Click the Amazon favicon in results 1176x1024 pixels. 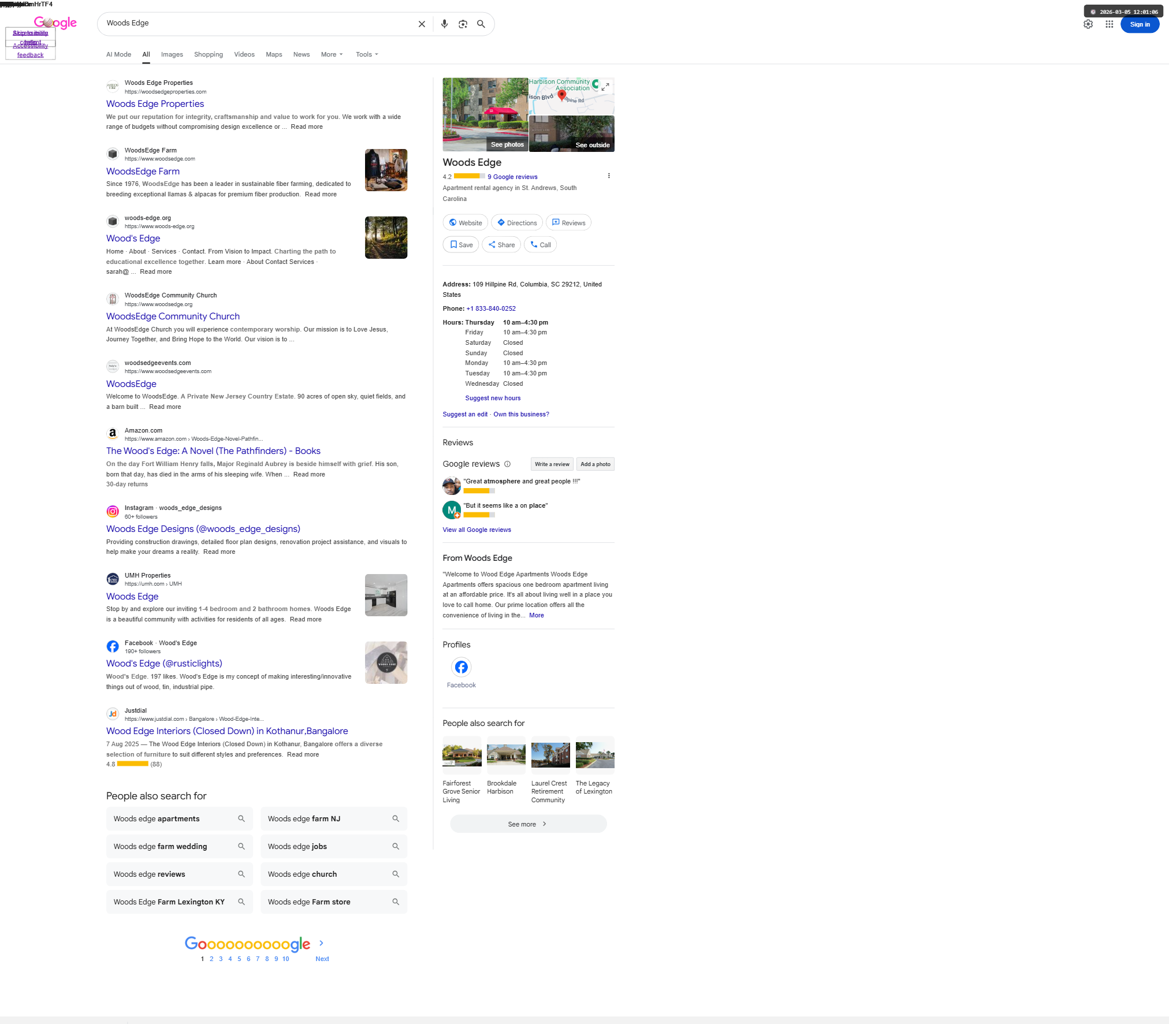coord(113,434)
